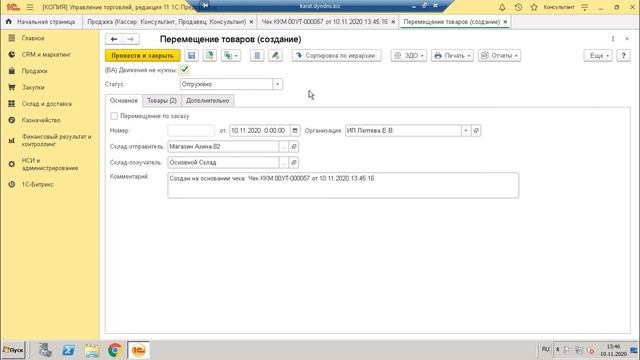Open the three-dots form options icon
This screenshot has height=360, width=640.
[x=613, y=39]
